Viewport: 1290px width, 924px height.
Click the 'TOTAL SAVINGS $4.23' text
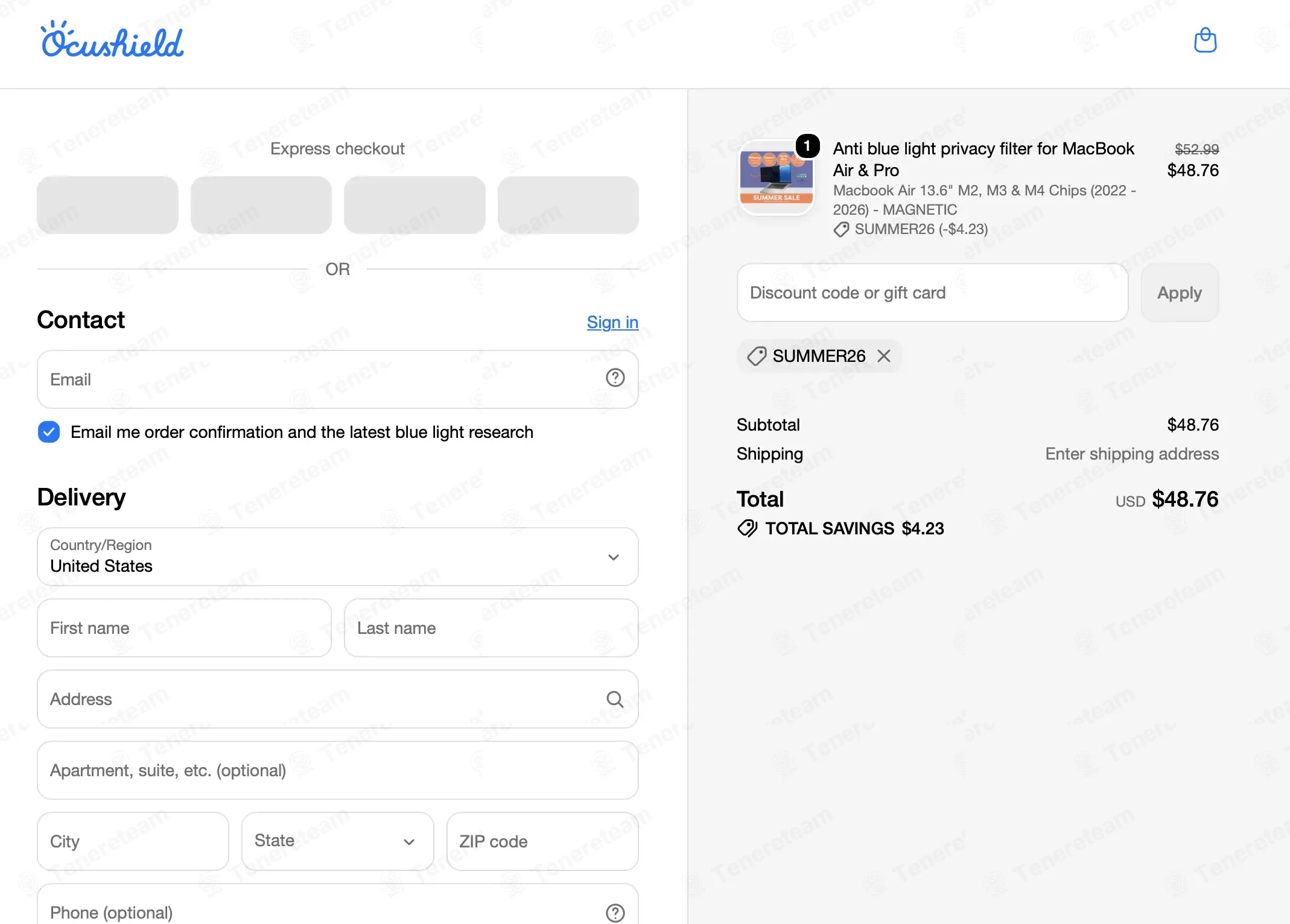[x=854, y=528]
